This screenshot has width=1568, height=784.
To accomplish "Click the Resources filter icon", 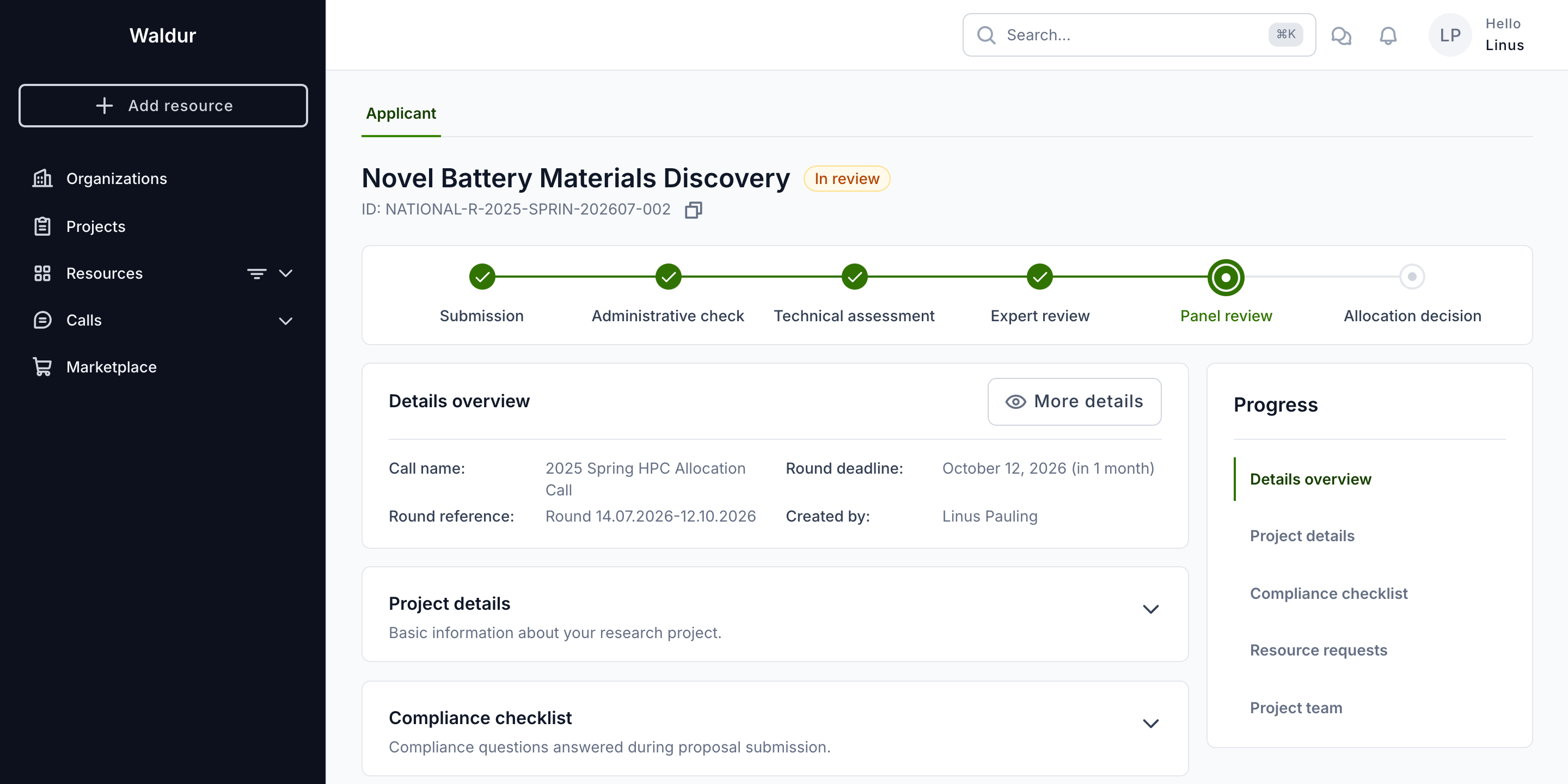I will pos(256,273).
